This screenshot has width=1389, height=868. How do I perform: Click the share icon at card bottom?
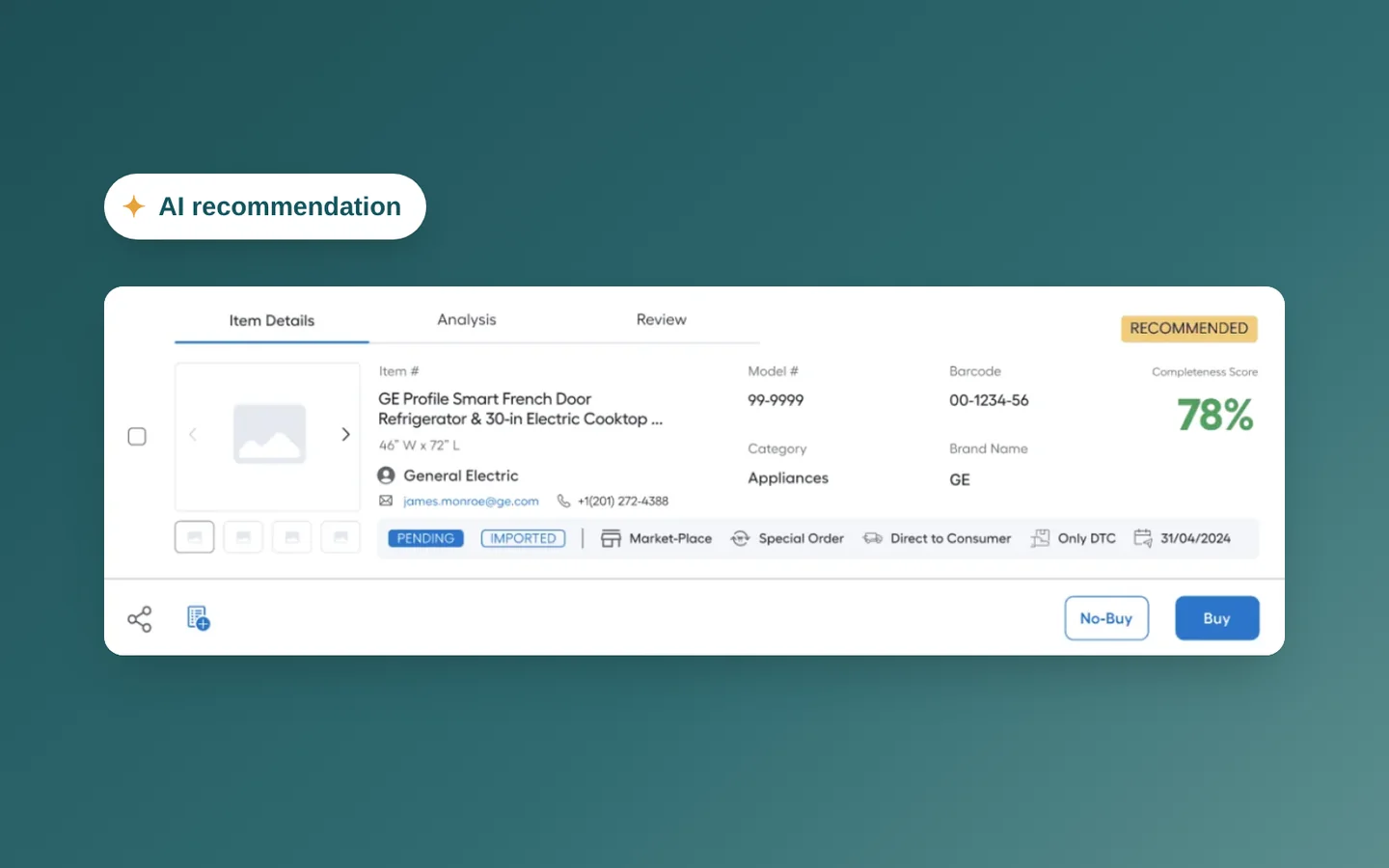[140, 619]
